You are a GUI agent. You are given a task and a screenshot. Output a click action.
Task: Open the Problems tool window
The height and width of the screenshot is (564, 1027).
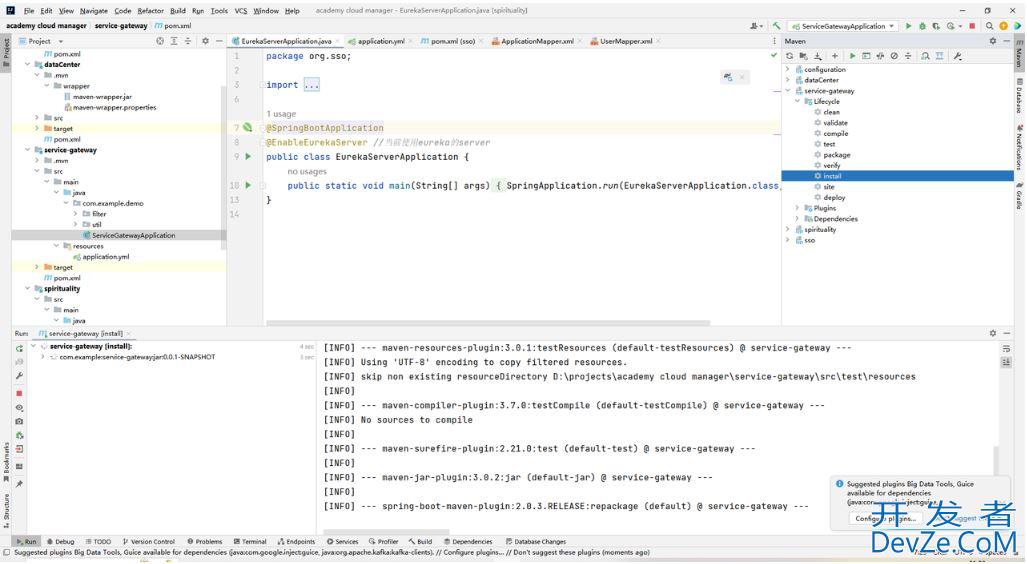[204, 542]
